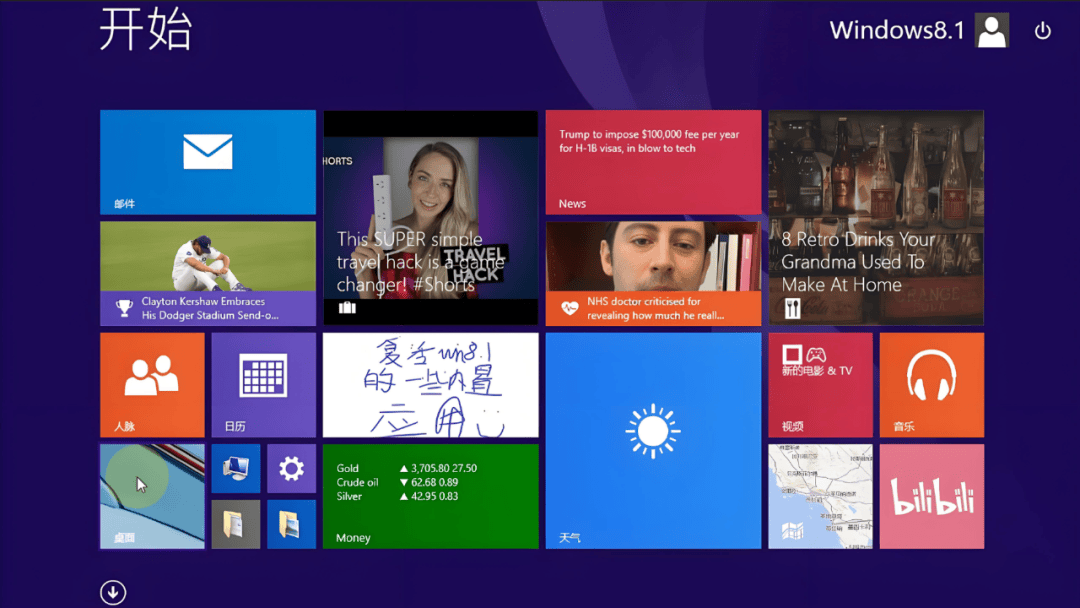This screenshot has height=608, width=1080.
Task: Open the Calendar (日历) tile
Action: coord(263,384)
